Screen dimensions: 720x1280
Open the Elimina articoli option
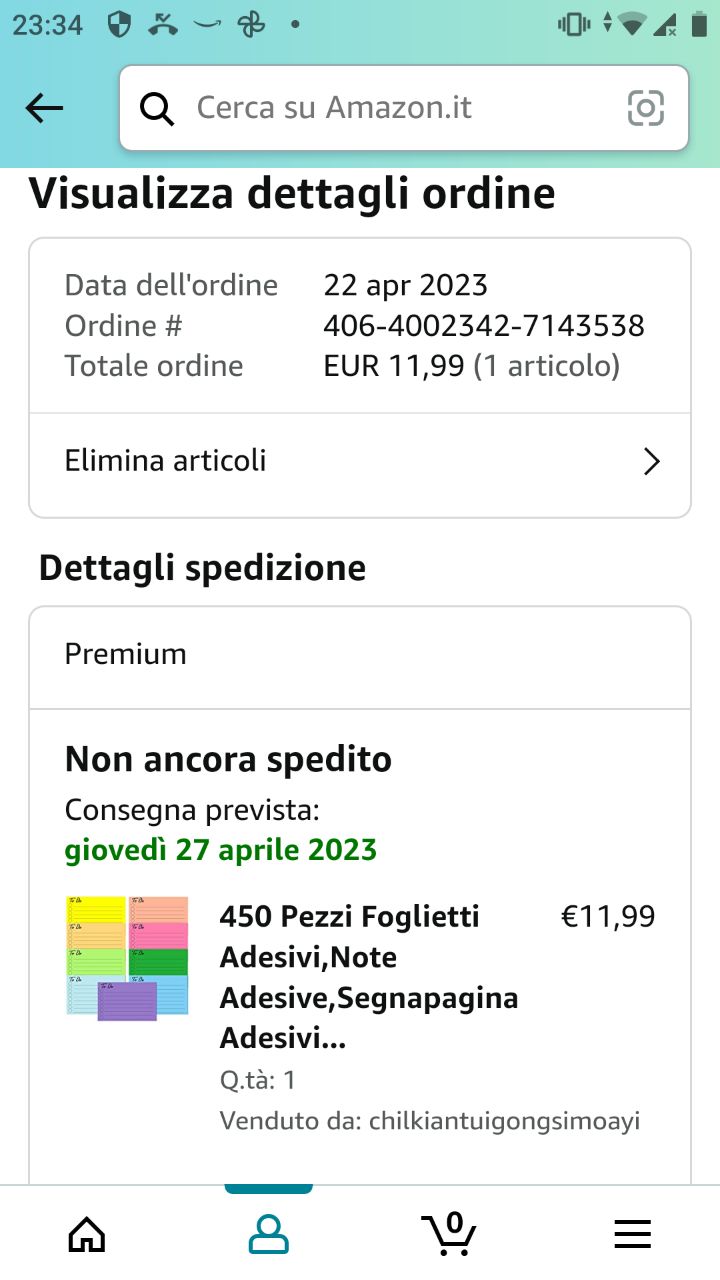coord(166,461)
